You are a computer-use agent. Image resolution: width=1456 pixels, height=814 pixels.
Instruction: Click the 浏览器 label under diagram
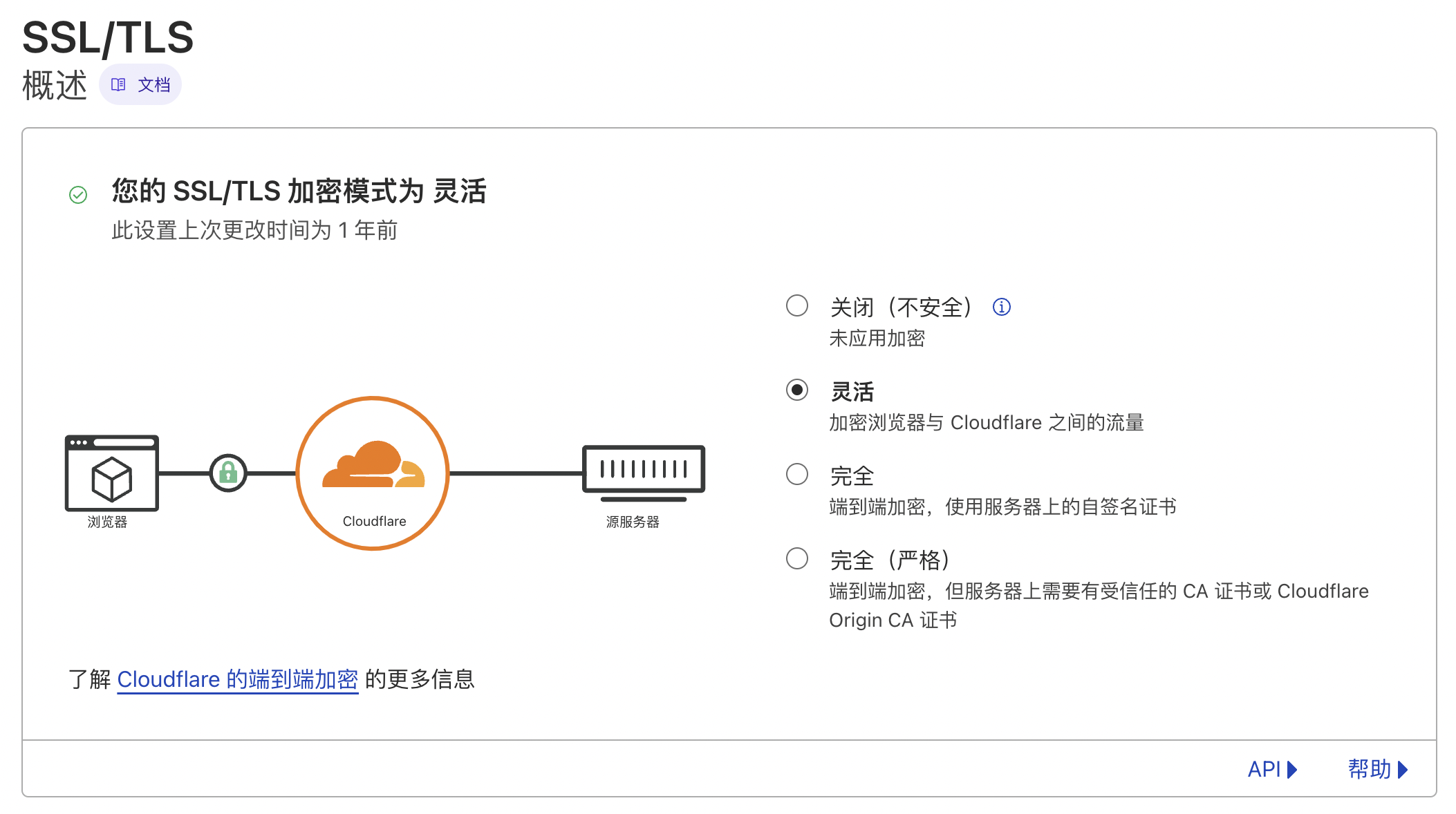(108, 522)
